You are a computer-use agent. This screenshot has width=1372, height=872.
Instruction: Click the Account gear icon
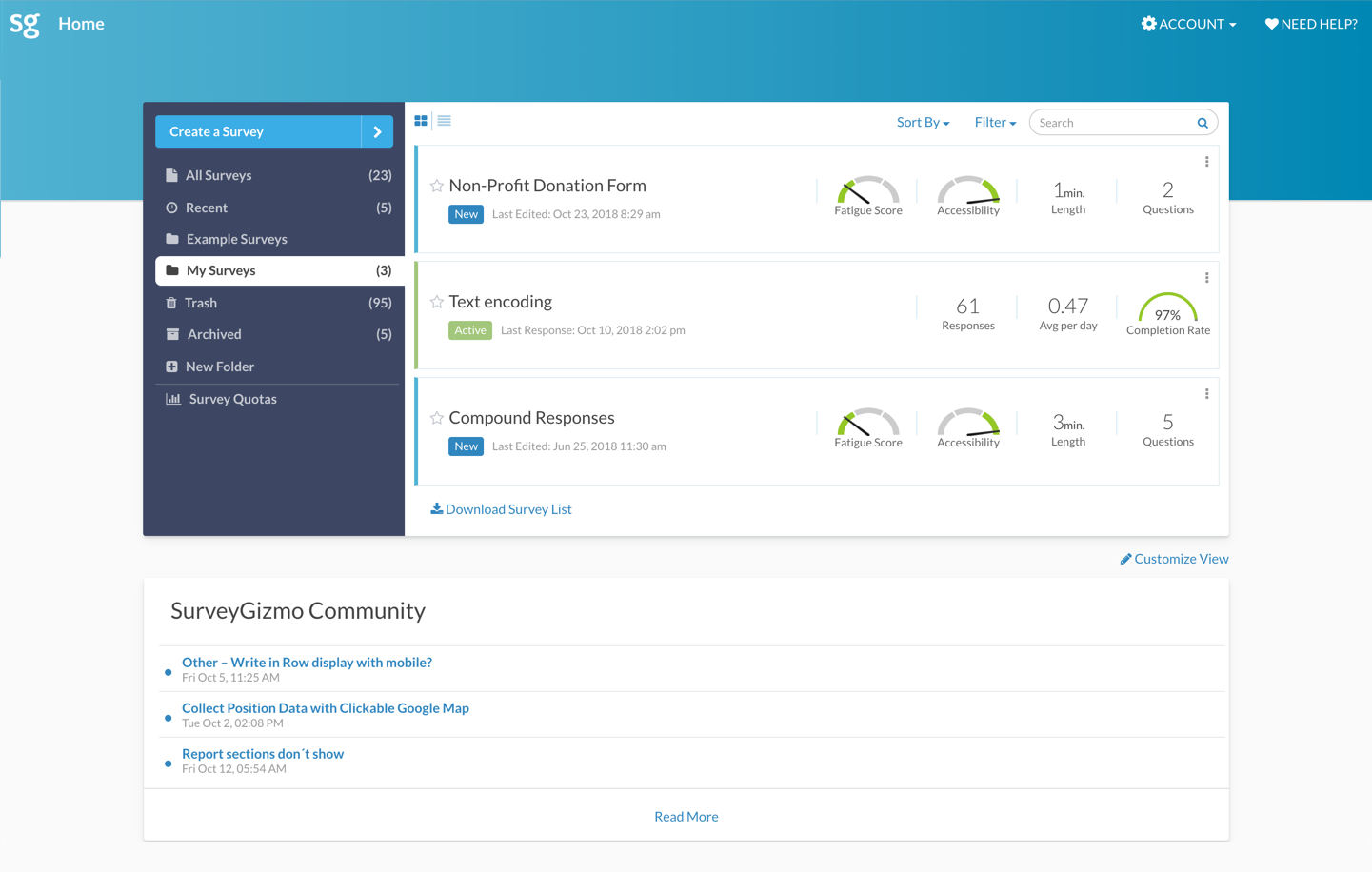click(1149, 24)
